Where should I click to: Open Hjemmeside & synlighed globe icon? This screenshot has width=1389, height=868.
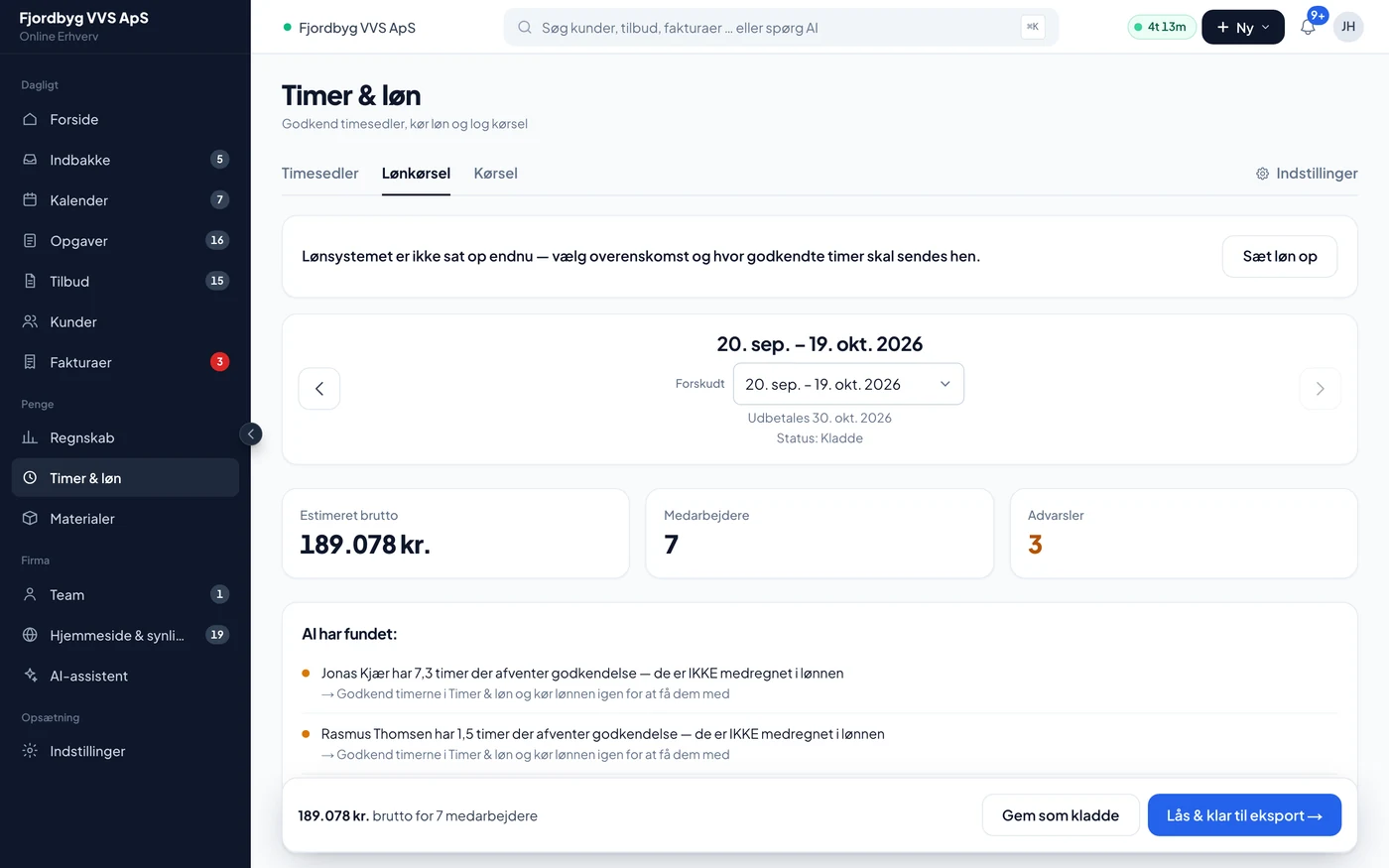(x=30, y=635)
